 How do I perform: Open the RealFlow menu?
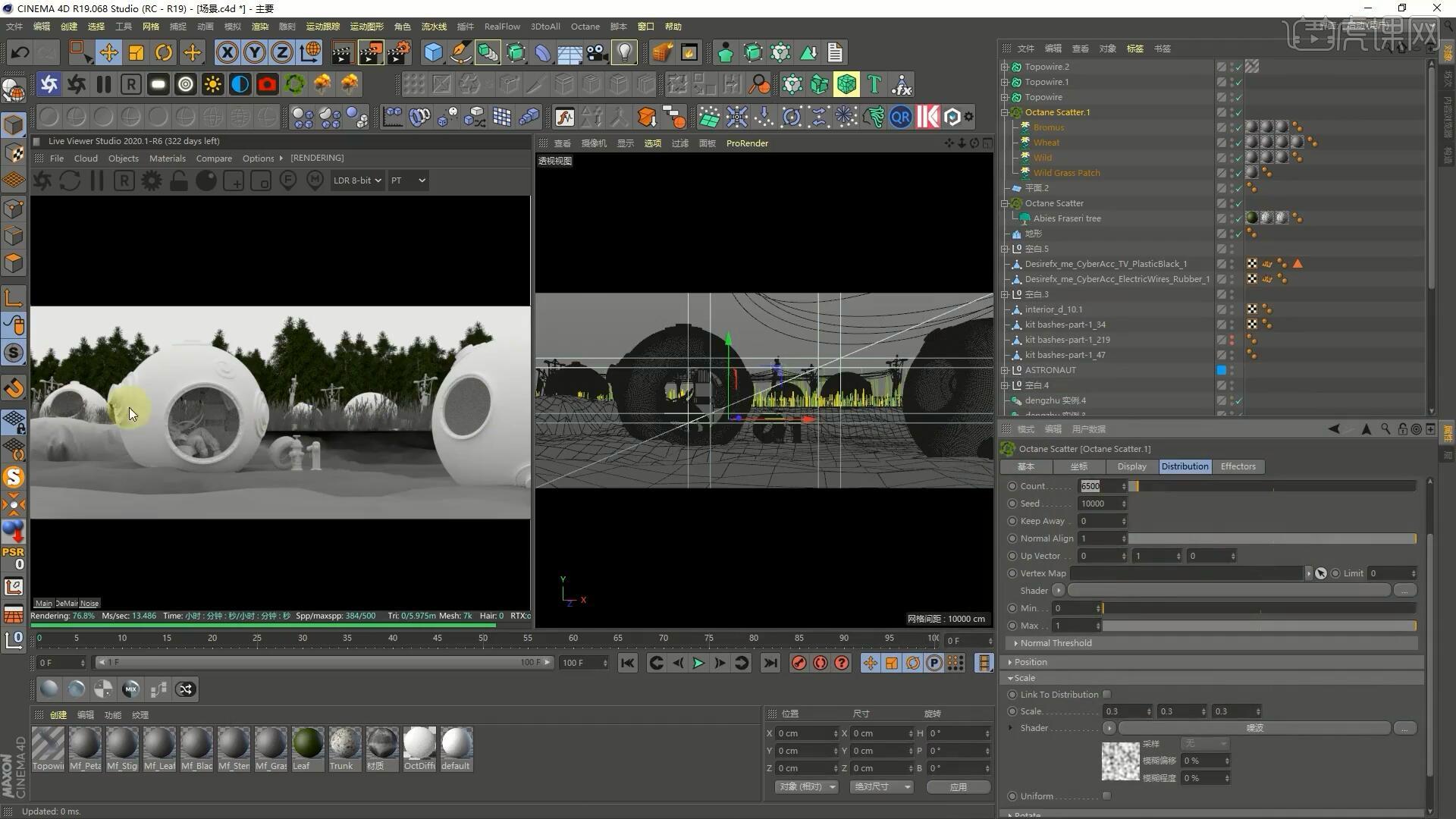click(502, 27)
